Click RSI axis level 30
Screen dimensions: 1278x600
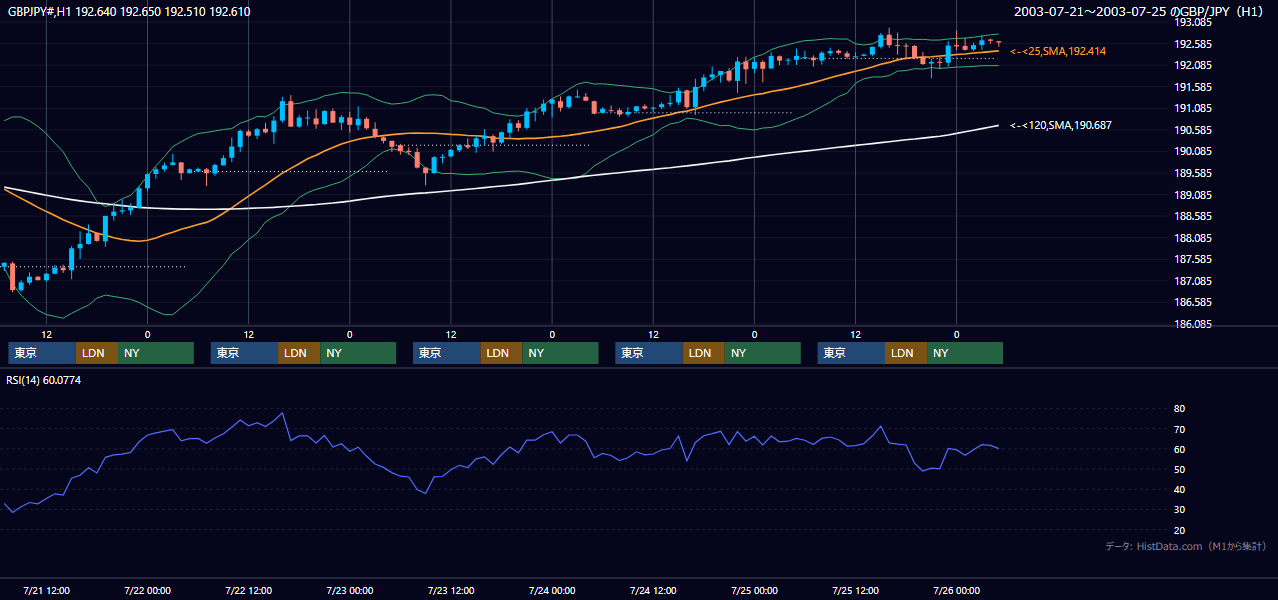(x=1180, y=510)
